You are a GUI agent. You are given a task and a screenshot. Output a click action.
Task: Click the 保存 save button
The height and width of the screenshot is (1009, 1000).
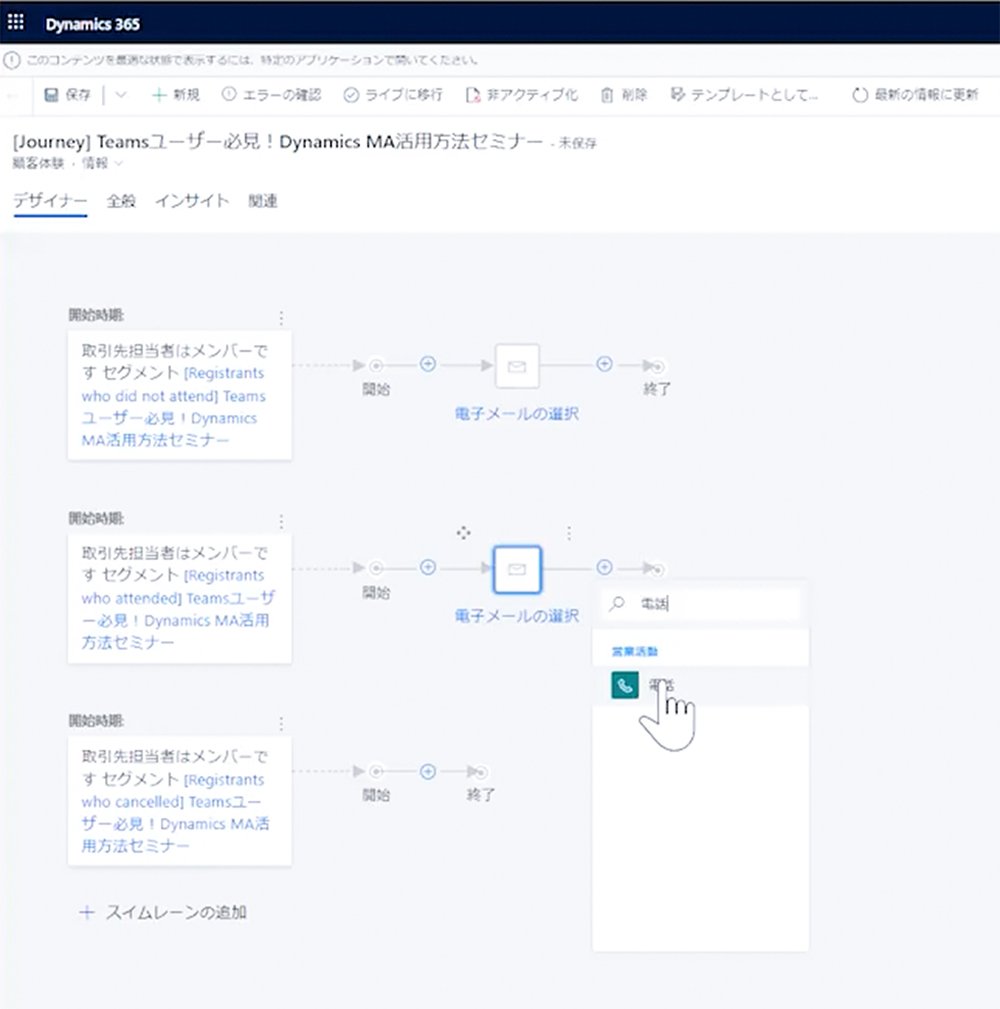(67, 95)
